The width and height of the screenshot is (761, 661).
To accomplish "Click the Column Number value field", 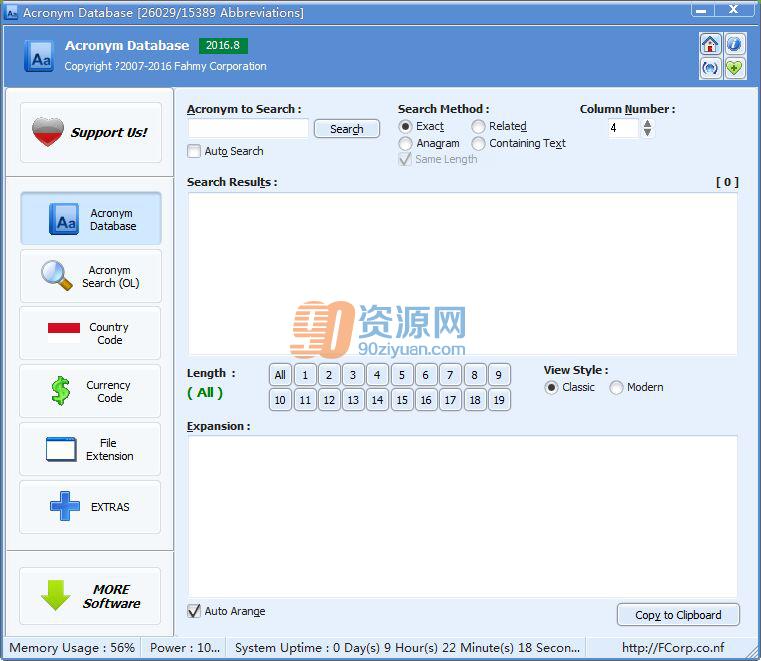I will tap(623, 128).
